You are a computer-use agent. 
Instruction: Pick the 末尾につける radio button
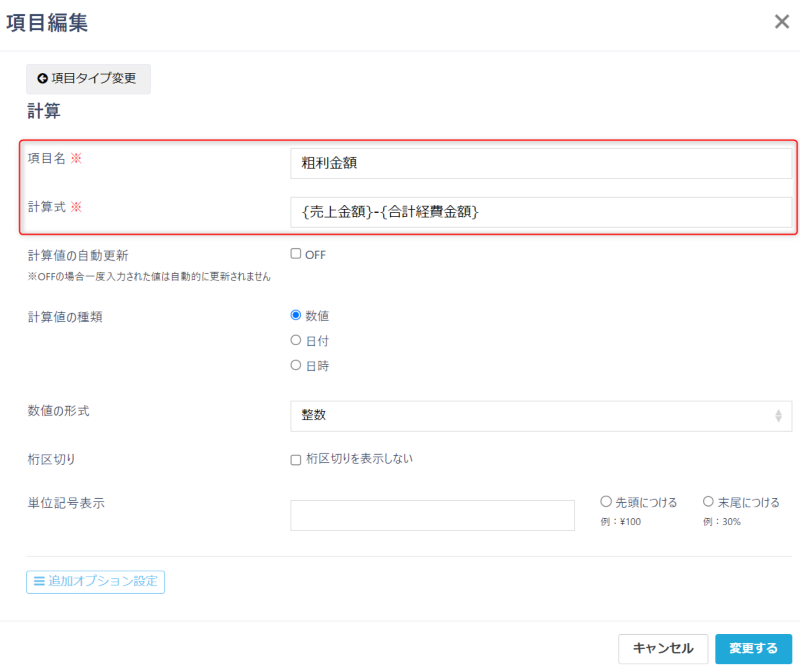click(x=708, y=502)
